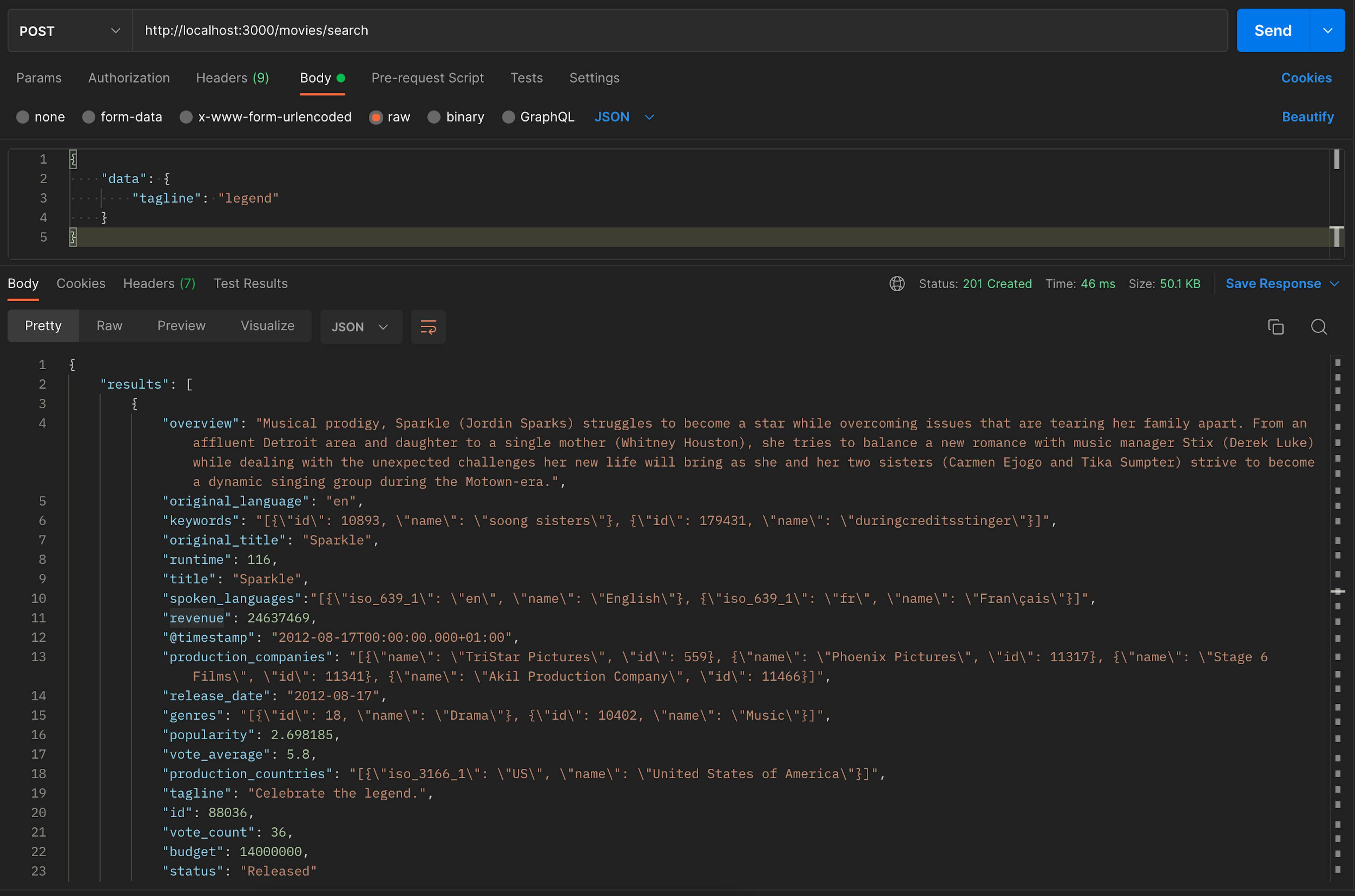Click the "status": "Released" line
This screenshot has height=896, width=1355.
pos(240,871)
